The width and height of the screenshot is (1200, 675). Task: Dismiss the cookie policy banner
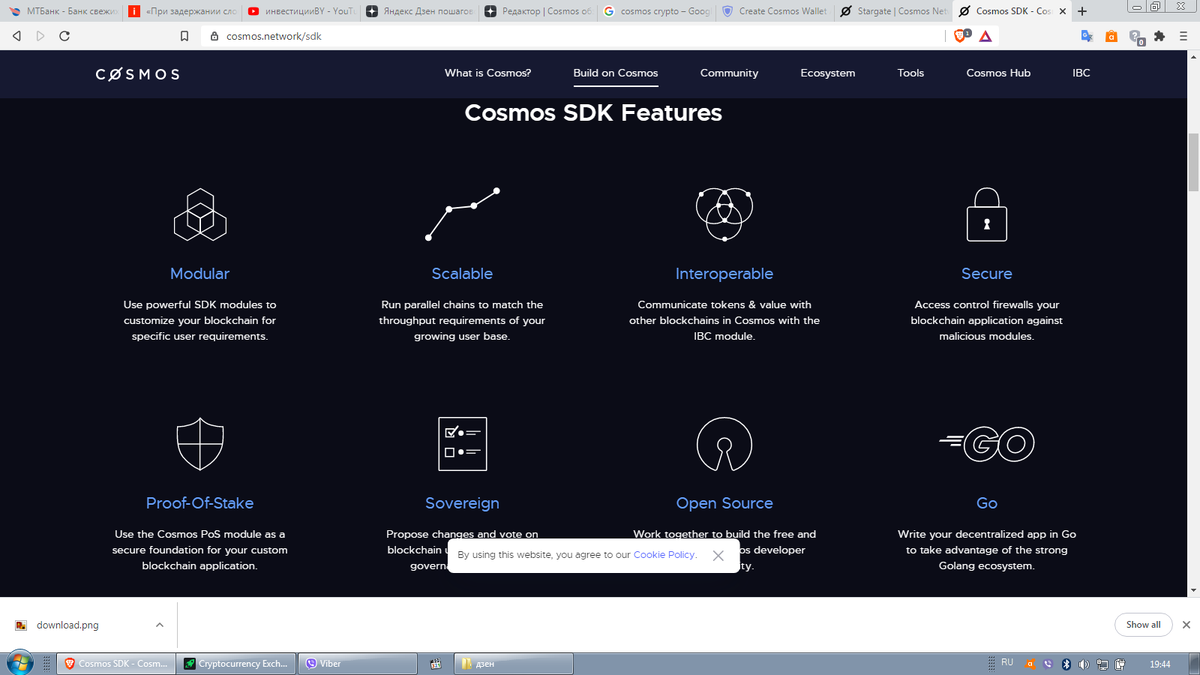tap(718, 555)
